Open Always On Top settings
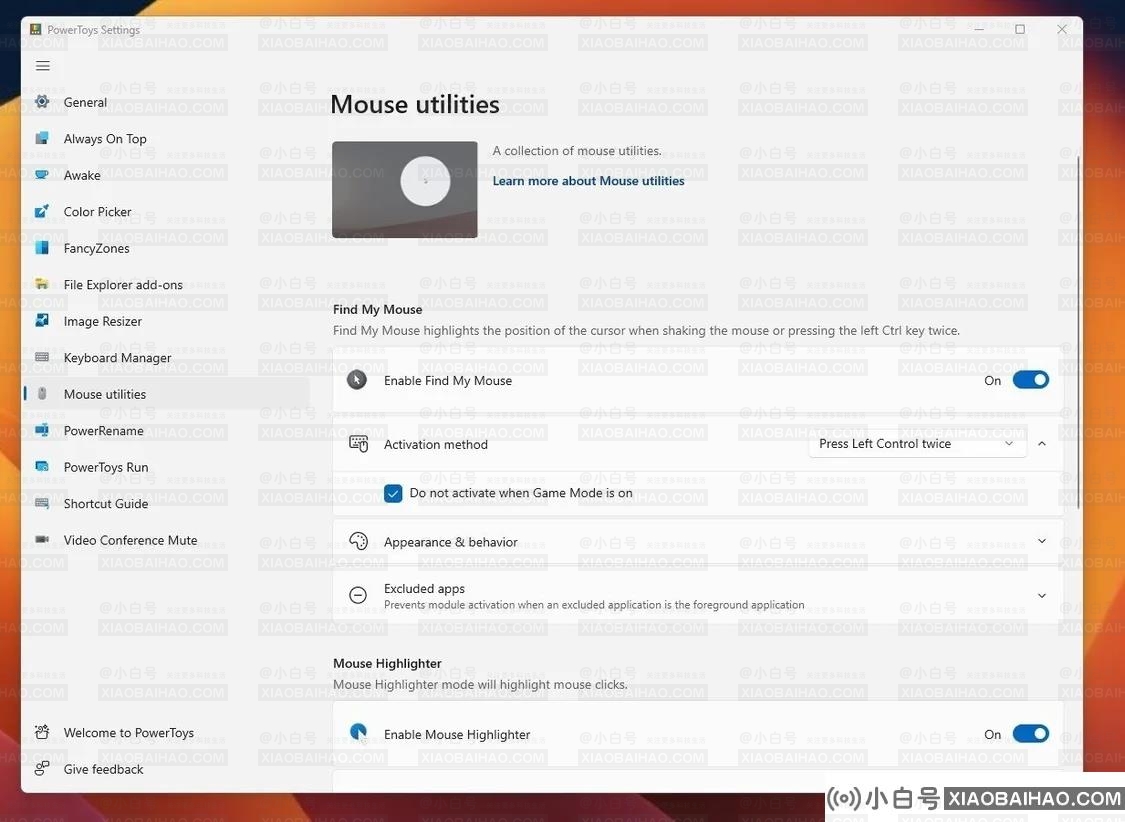Screen dimensions: 1125x822 click(166, 138)
